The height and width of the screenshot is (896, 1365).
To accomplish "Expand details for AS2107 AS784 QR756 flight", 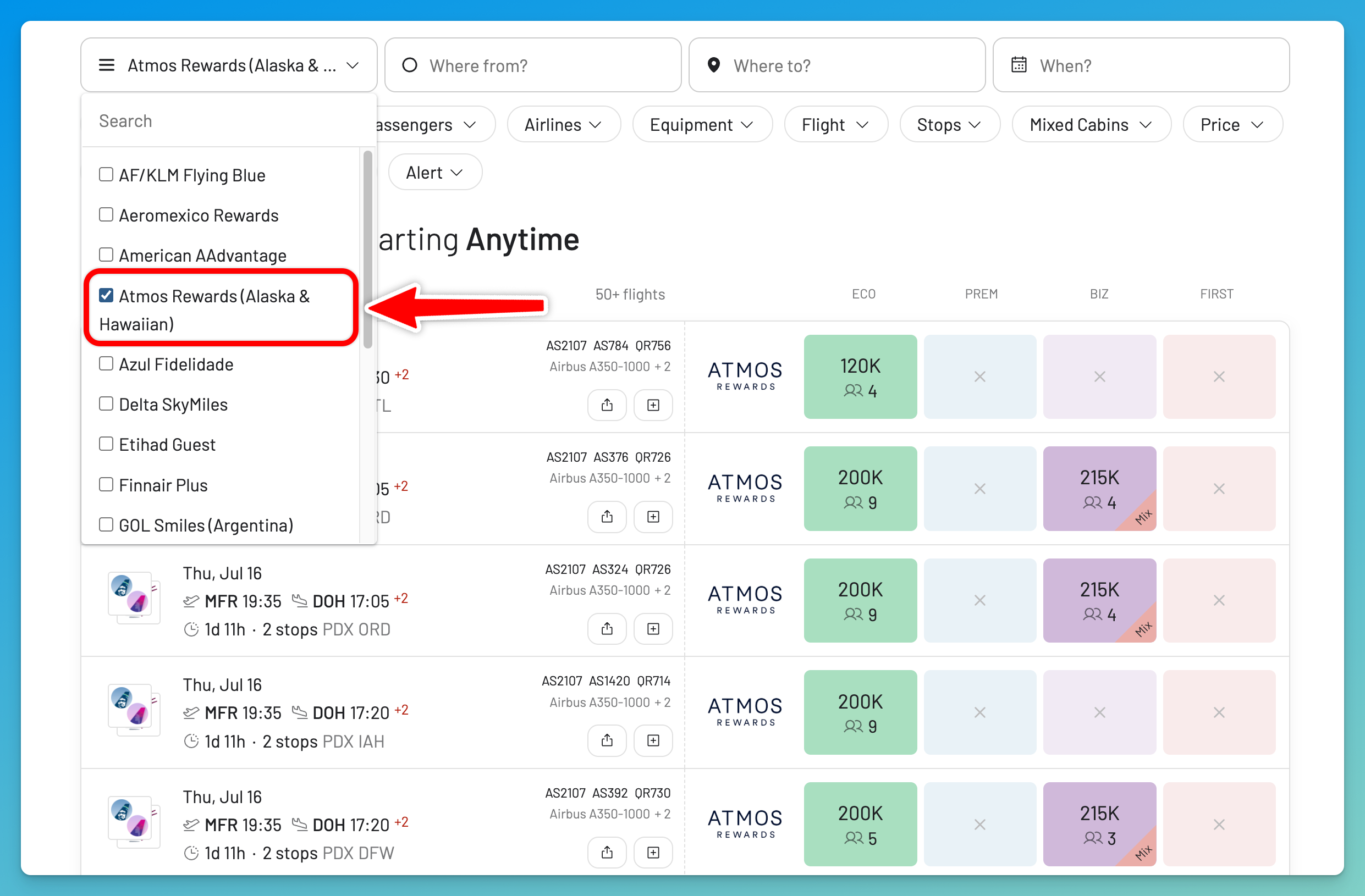I will pyautogui.click(x=653, y=405).
